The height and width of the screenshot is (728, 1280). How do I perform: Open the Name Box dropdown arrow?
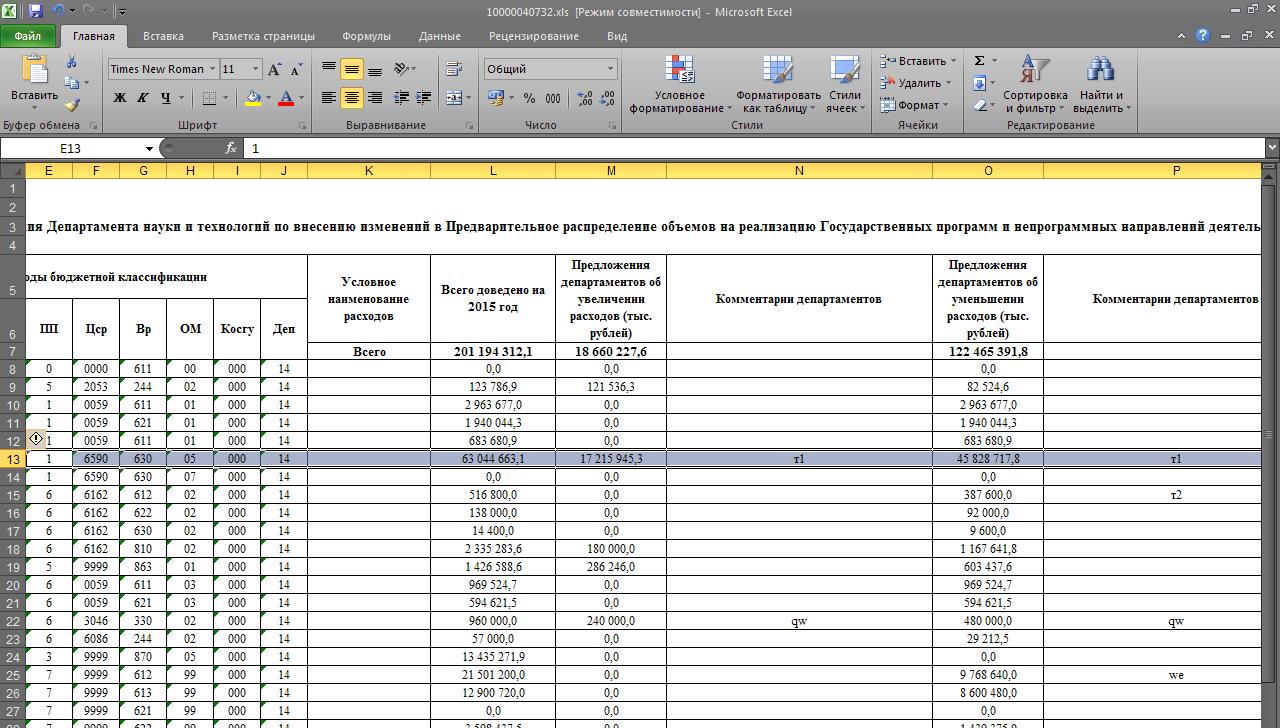coord(149,148)
